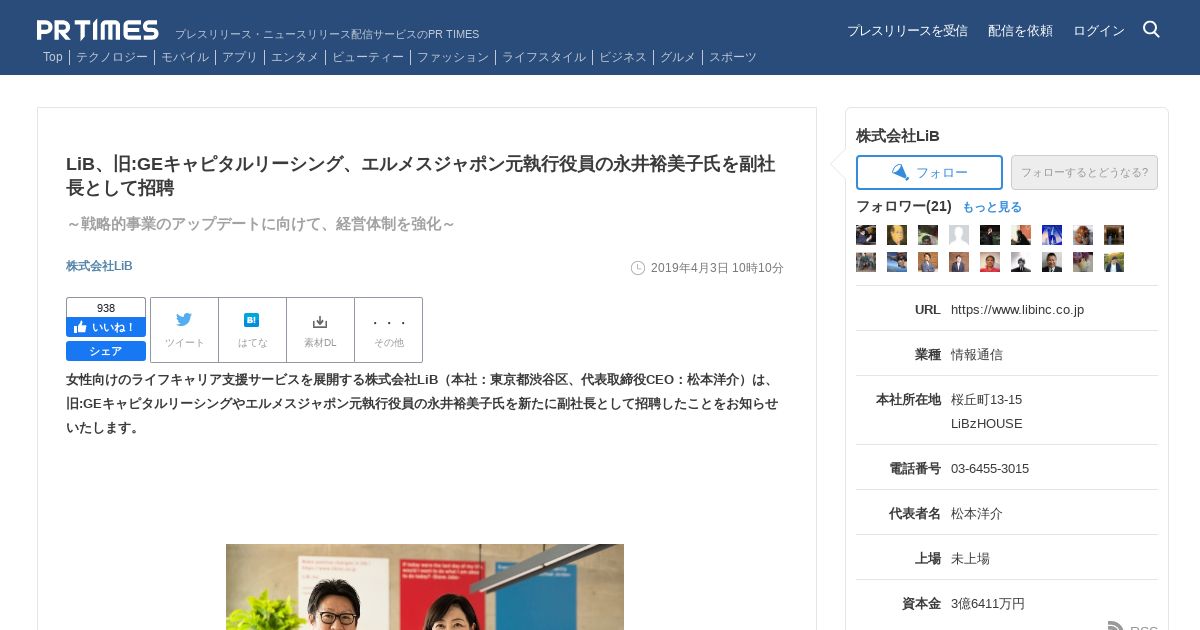
Task: Select the グルメ category
Action: pyautogui.click(x=678, y=57)
